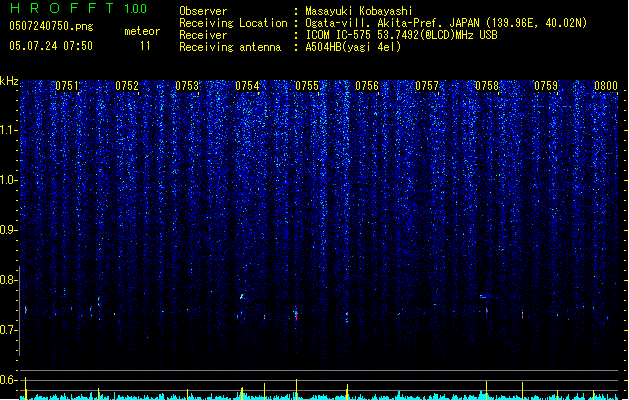Click the 0757 time marker
The width and height of the screenshot is (629, 400).
click(x=427, y=86)
